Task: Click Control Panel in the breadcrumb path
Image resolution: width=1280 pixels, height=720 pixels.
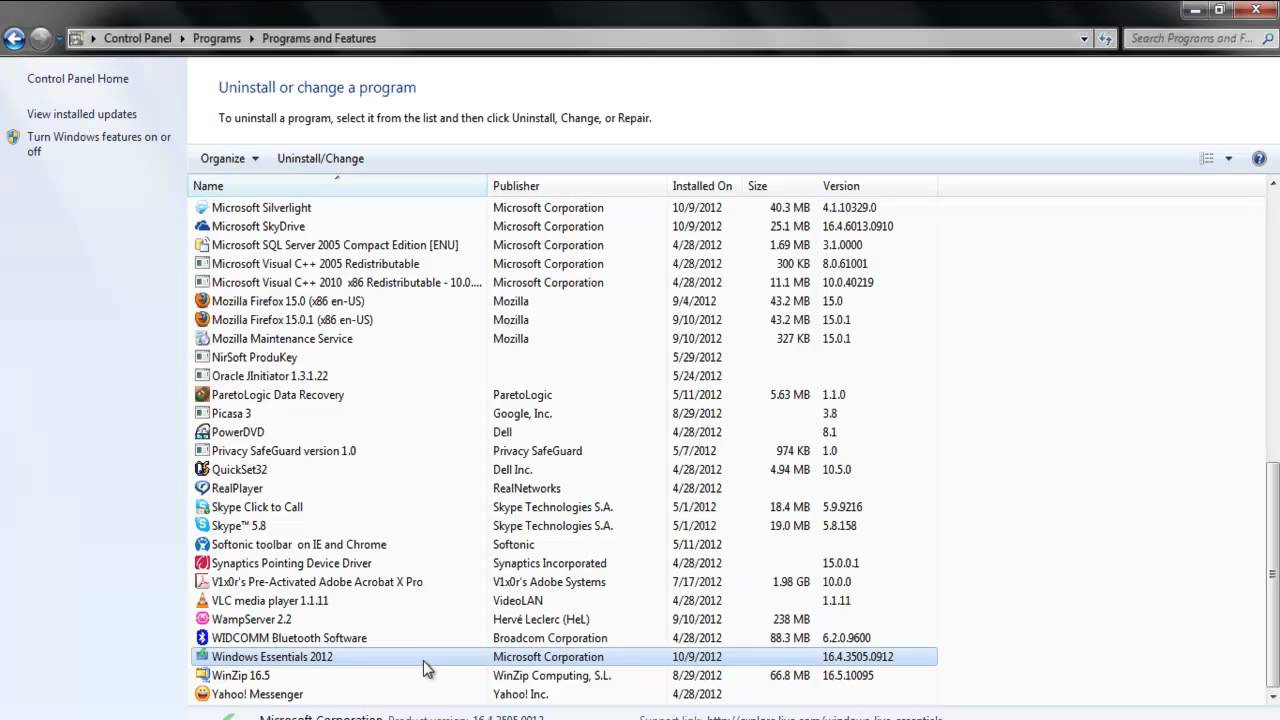Action: coord(138,39)
